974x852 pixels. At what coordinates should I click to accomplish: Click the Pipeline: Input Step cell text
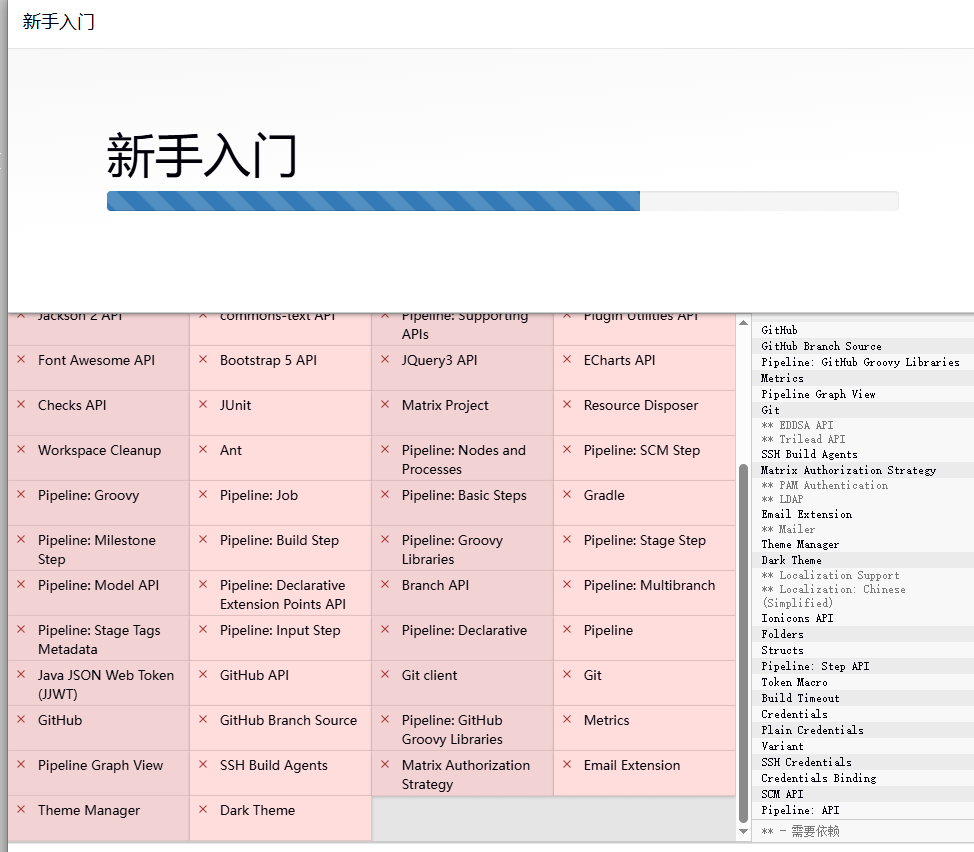(x=280, y=630)
